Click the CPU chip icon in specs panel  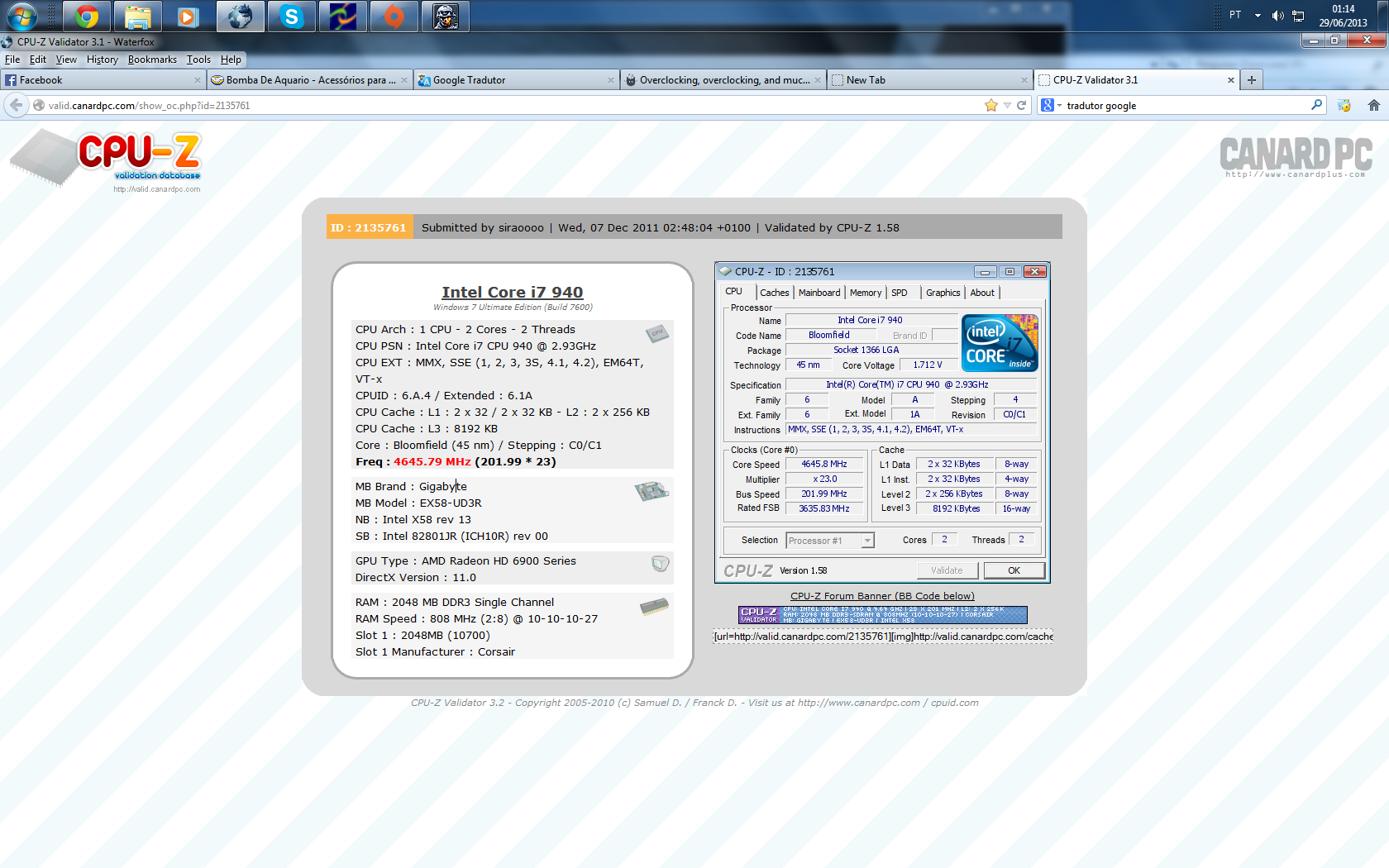[x=657, y=333]
